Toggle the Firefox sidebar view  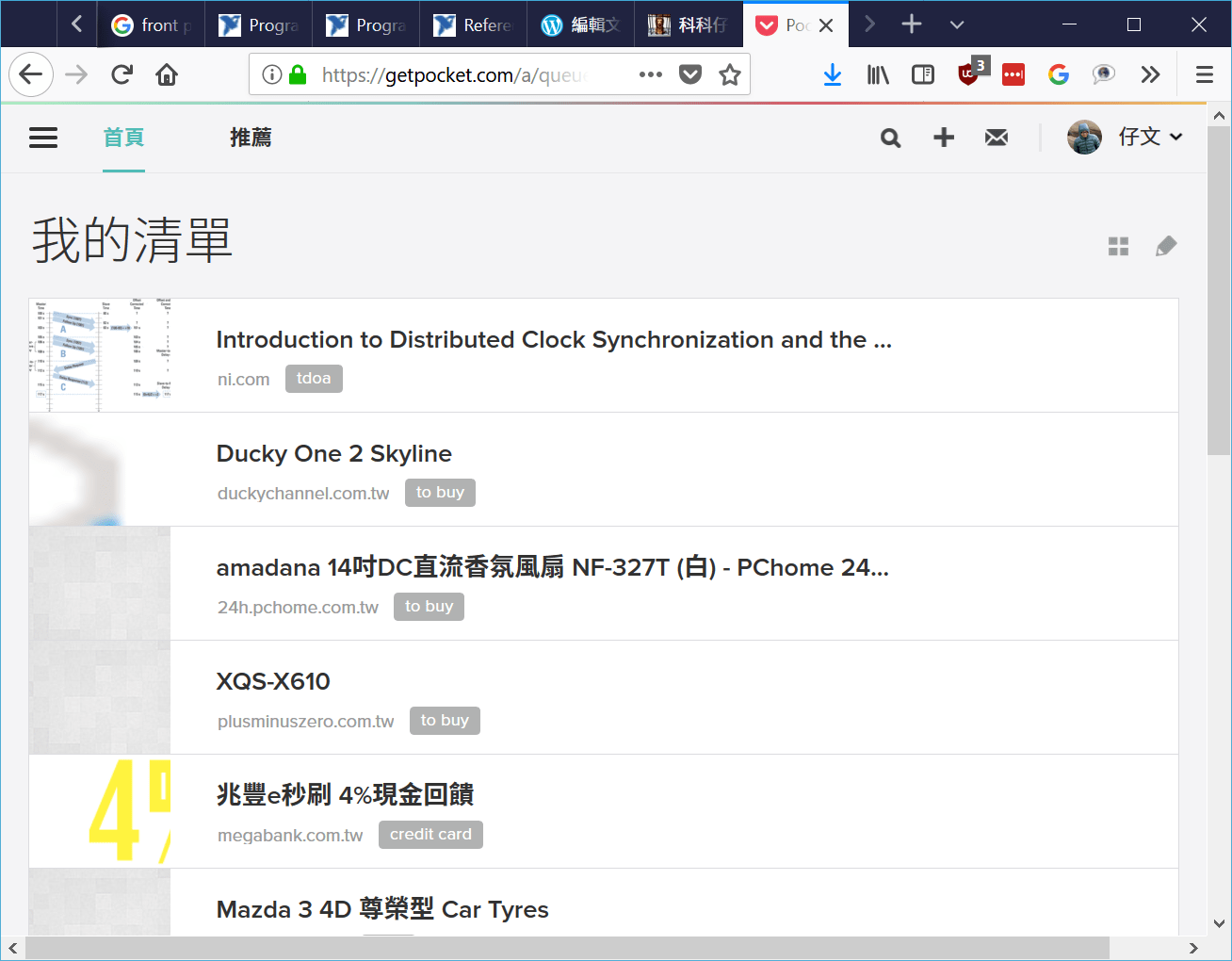[923, 74]
